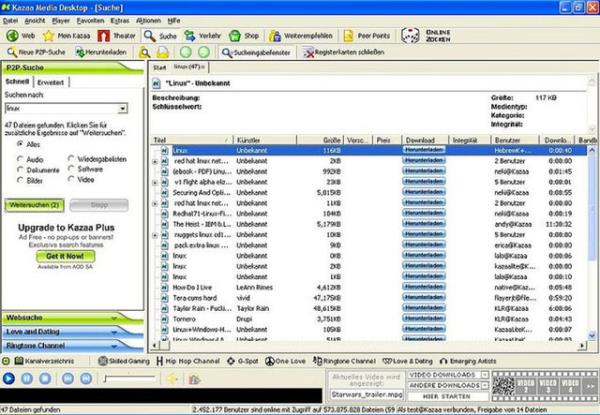Open the Player menu

point(61,21)
